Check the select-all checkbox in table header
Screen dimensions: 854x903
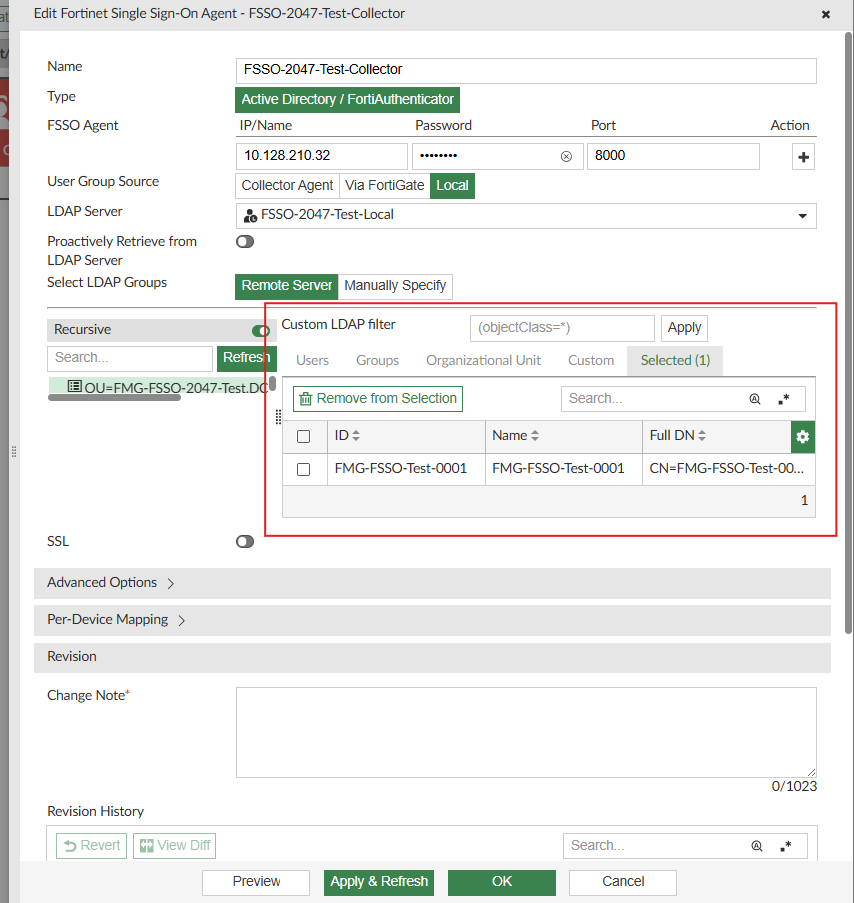tap(303, 437)
